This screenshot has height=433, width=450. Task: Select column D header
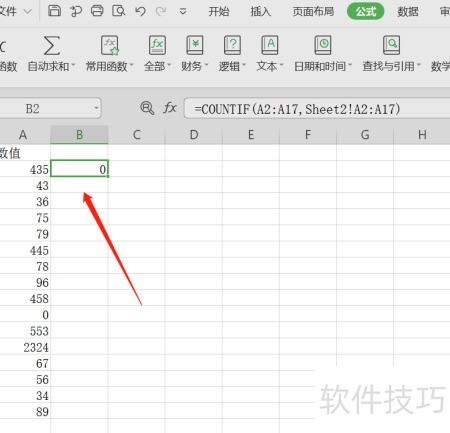point(194,135)
